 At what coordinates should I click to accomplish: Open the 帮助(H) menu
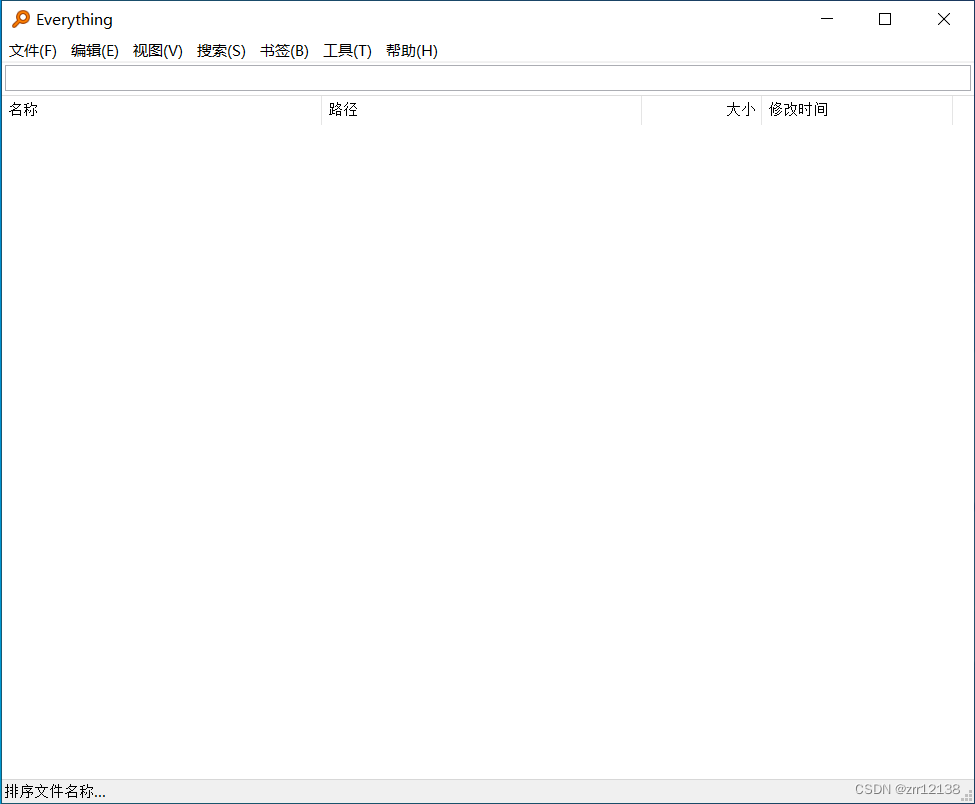point(411,50)
